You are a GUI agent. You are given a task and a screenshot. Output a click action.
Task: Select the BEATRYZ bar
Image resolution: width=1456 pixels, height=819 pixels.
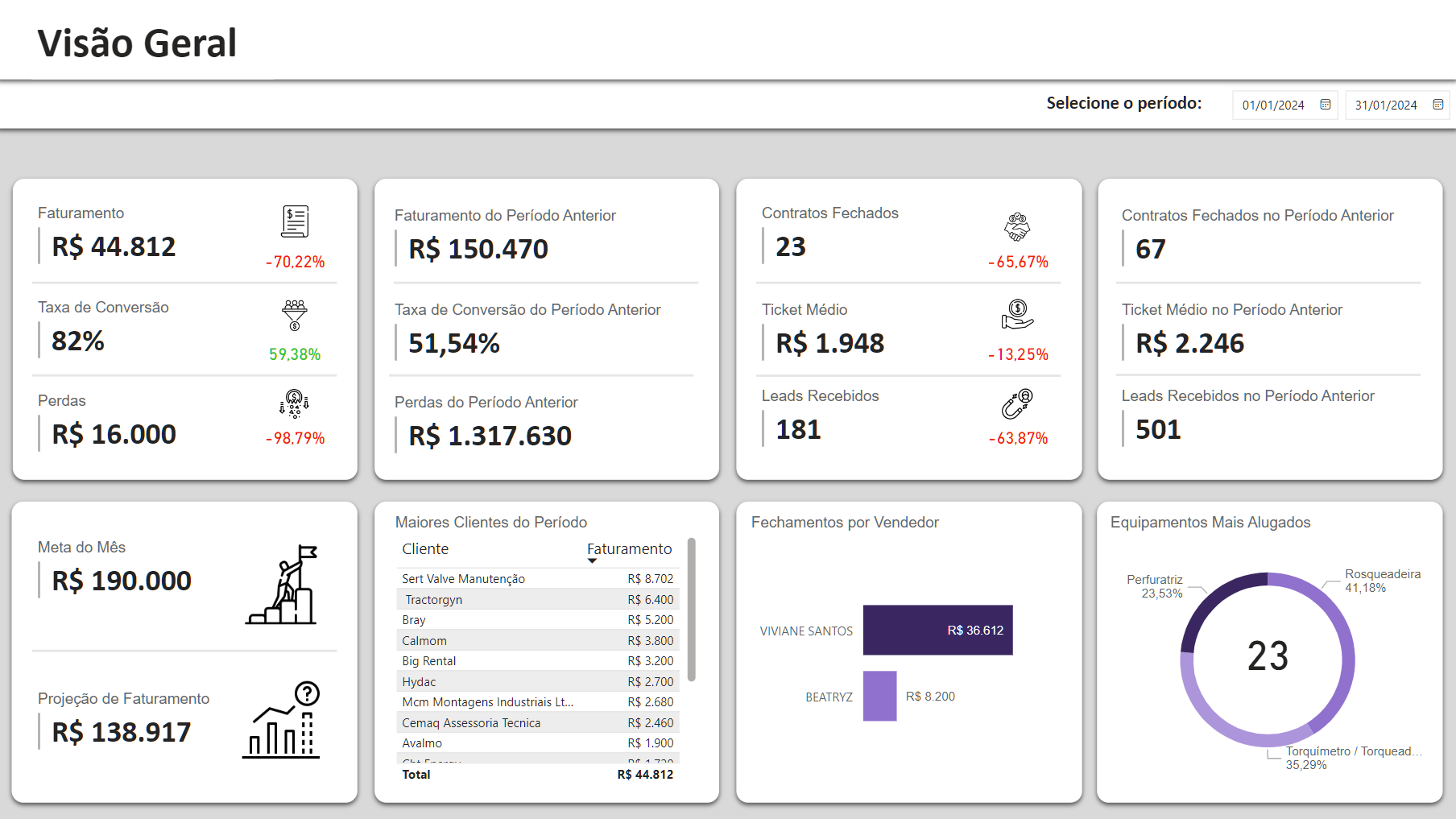coord(879,696)
